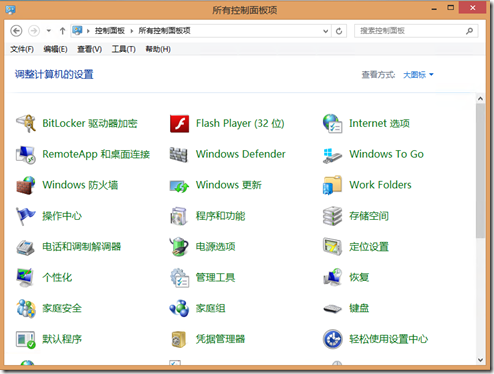This screenshot has height=374, width=494.
Task: Click the 默认程序 text link
Action: 62,339
